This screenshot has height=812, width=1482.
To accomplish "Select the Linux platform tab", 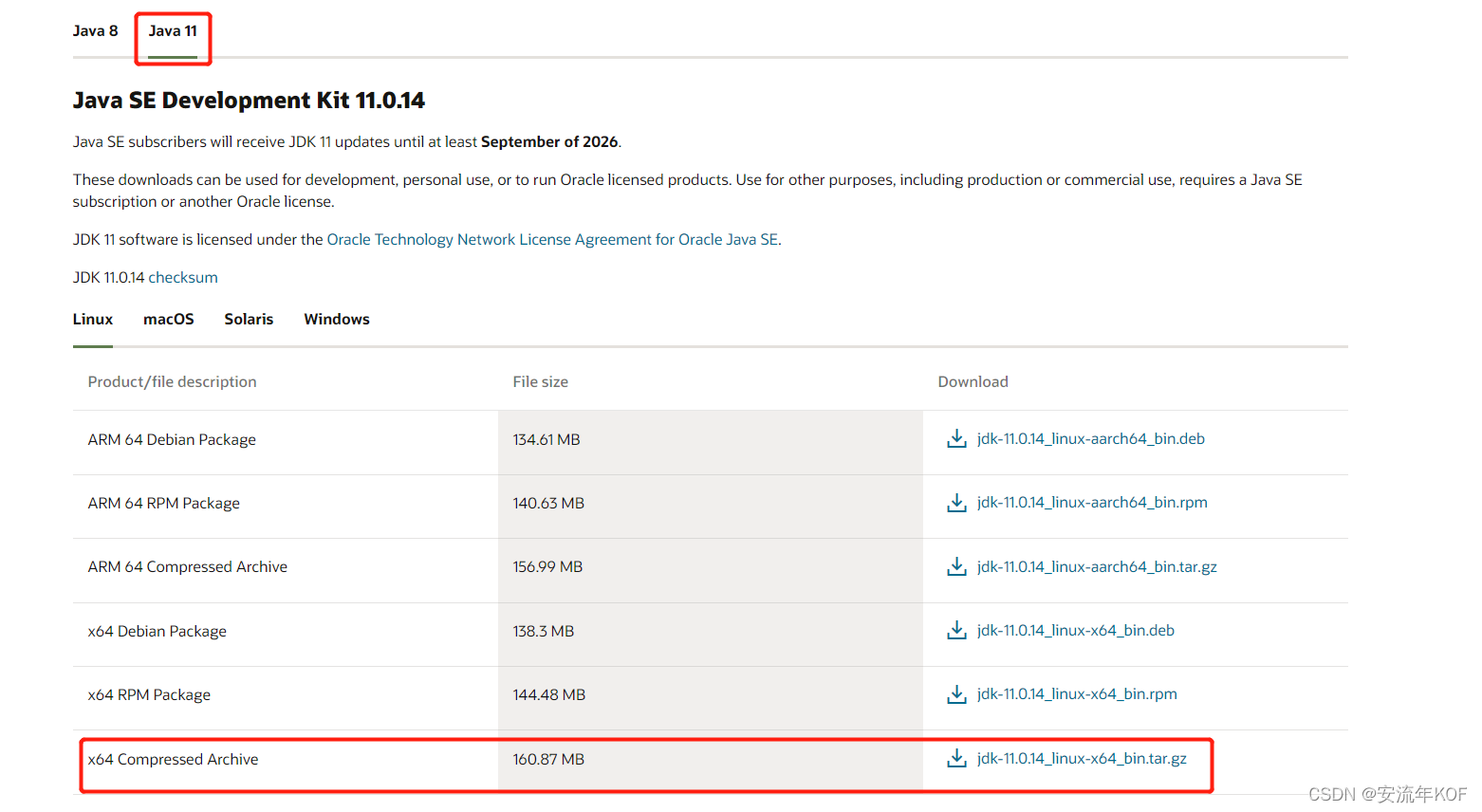I will [x=93, y=320].
